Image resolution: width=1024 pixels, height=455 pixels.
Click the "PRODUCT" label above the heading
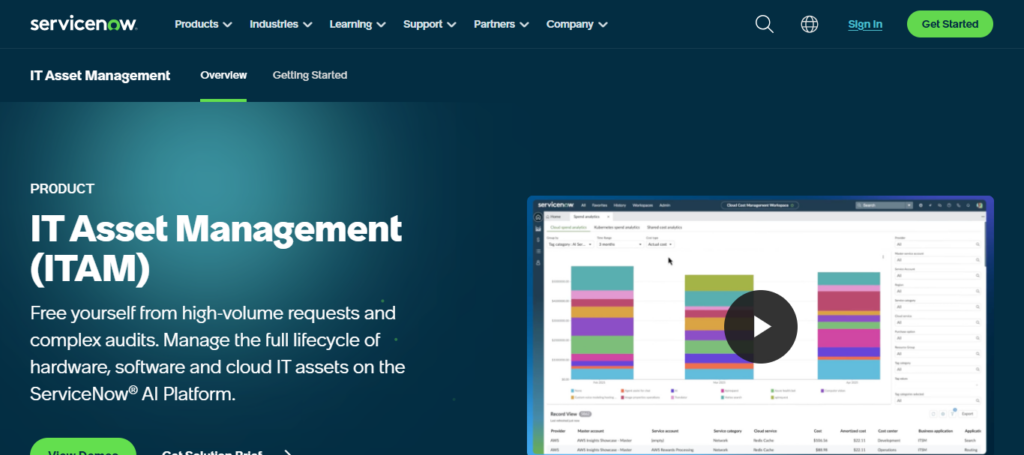(62, 189)
